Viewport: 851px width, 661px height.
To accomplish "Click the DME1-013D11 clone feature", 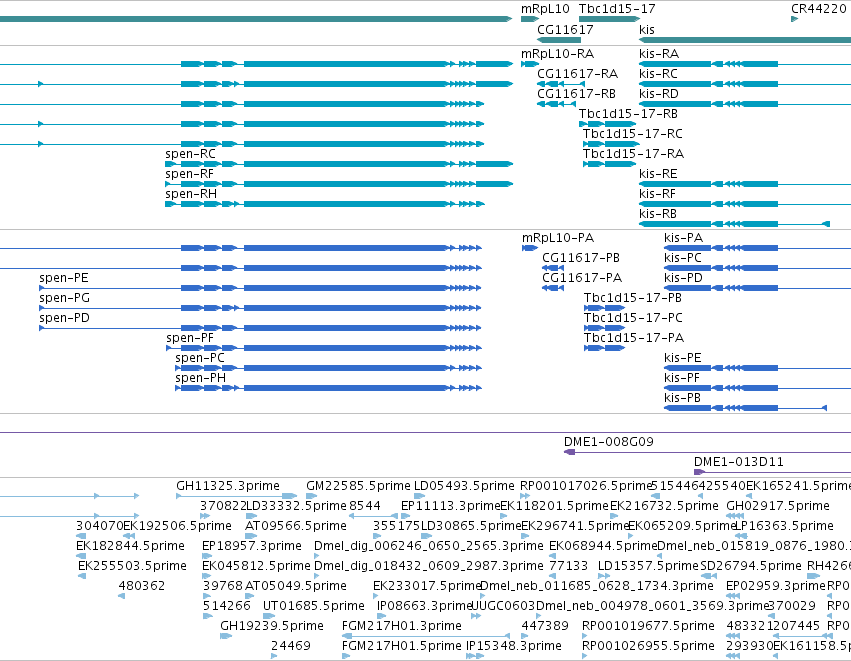I will tap(739, 462).
